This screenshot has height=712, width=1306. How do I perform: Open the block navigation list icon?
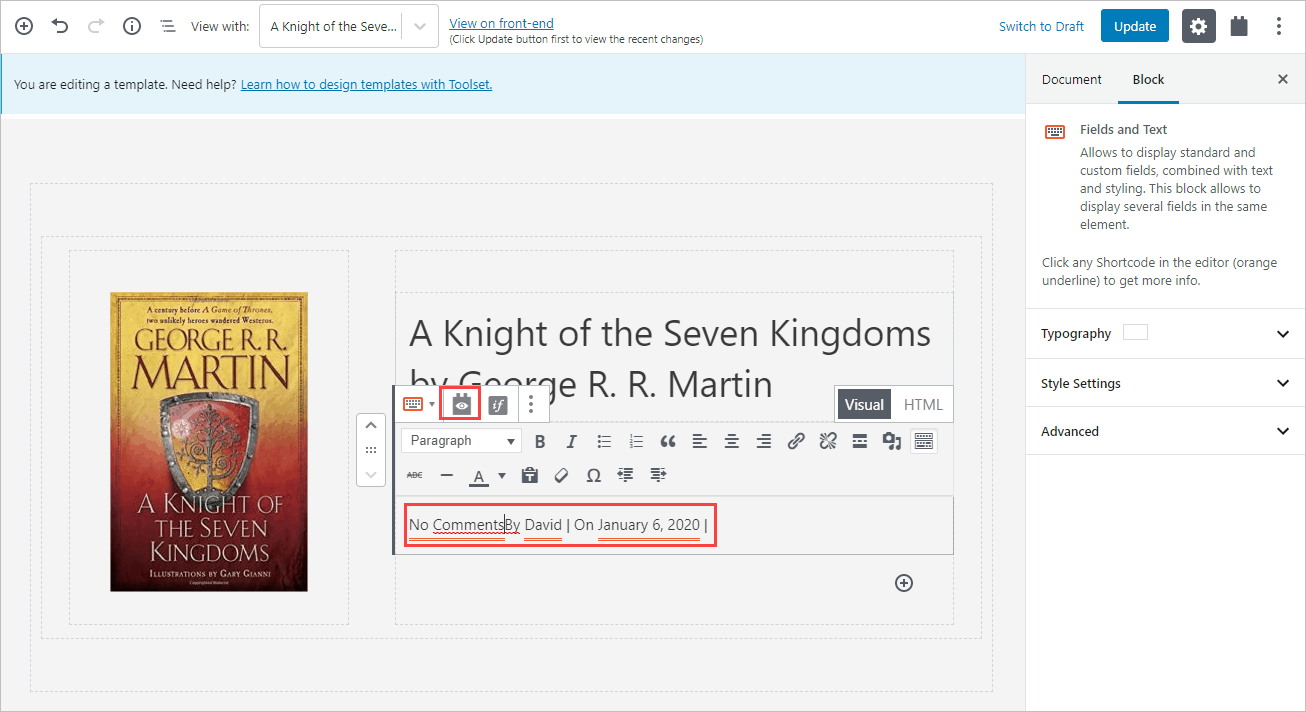(x=168, y=26)
